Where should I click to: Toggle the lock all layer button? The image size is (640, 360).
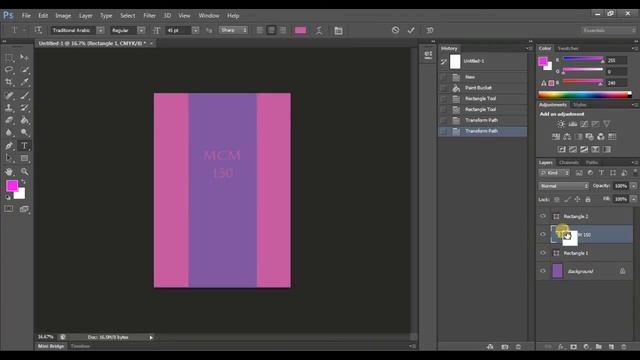tap(588, 199)
